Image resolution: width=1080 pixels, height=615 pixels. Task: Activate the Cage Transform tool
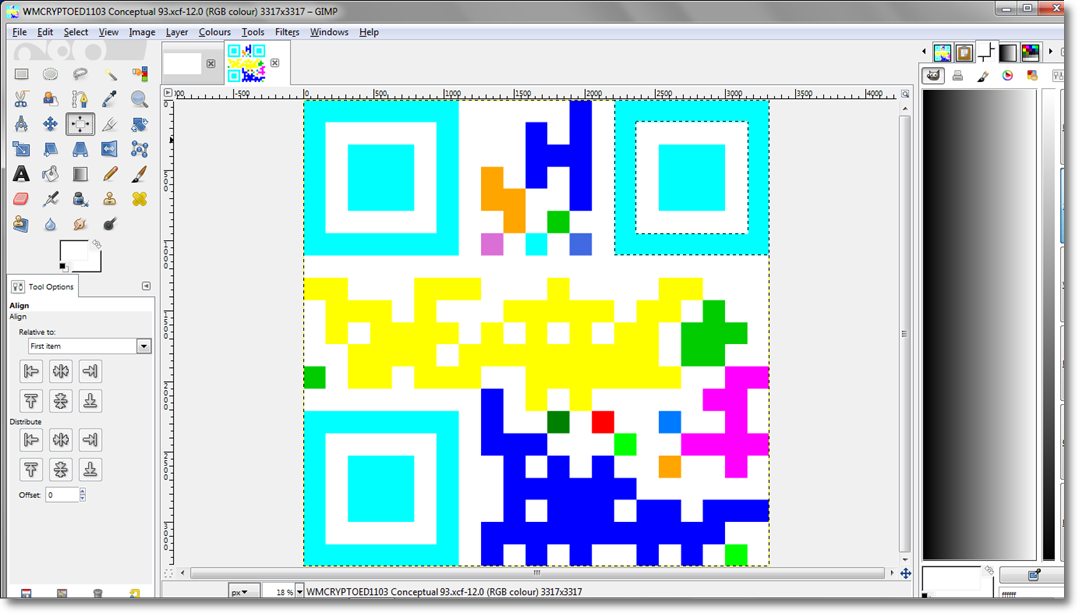pyautogui.click(x=139, y=149)
